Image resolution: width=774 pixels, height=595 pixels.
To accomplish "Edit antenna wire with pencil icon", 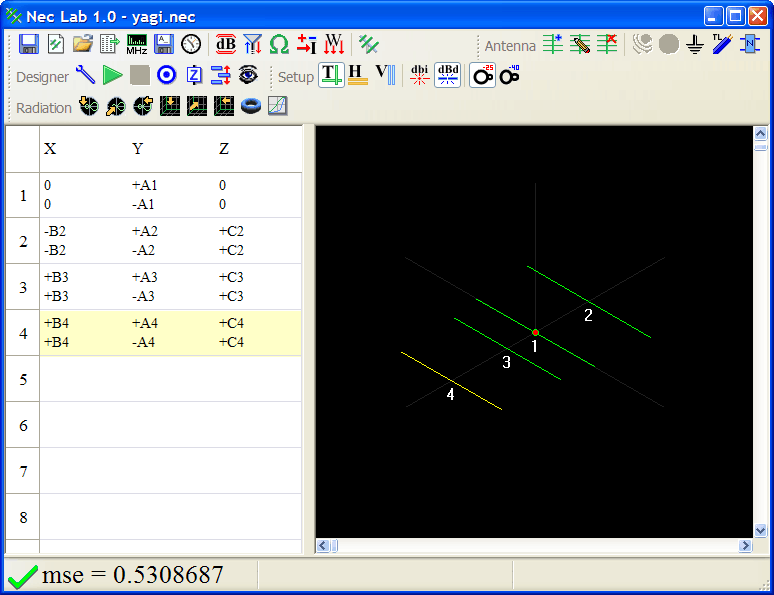I will [x=580, y=44].
